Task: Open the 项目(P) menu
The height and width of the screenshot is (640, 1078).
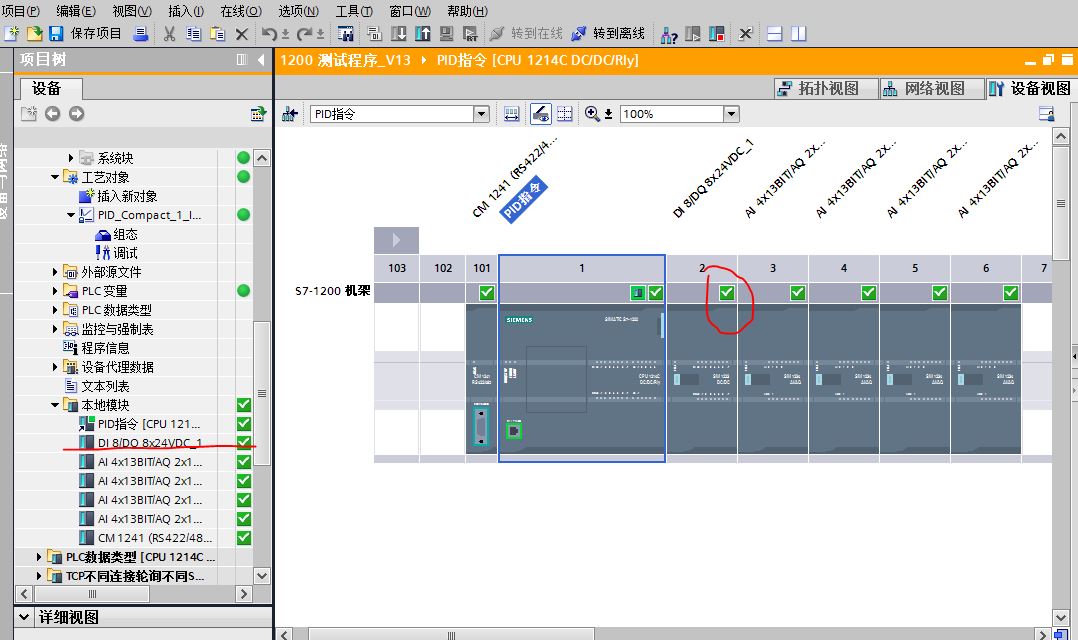Action: click(x=21, y=11)
